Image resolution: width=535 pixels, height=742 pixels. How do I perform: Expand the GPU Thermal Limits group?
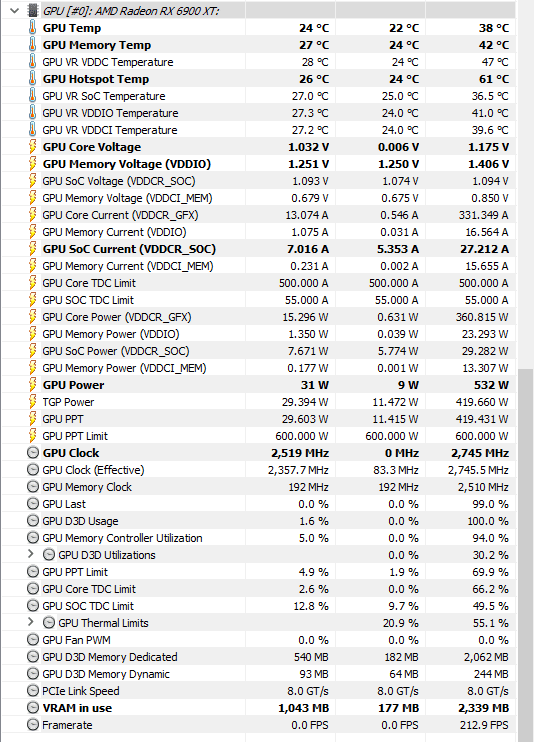tap(31, 622)
